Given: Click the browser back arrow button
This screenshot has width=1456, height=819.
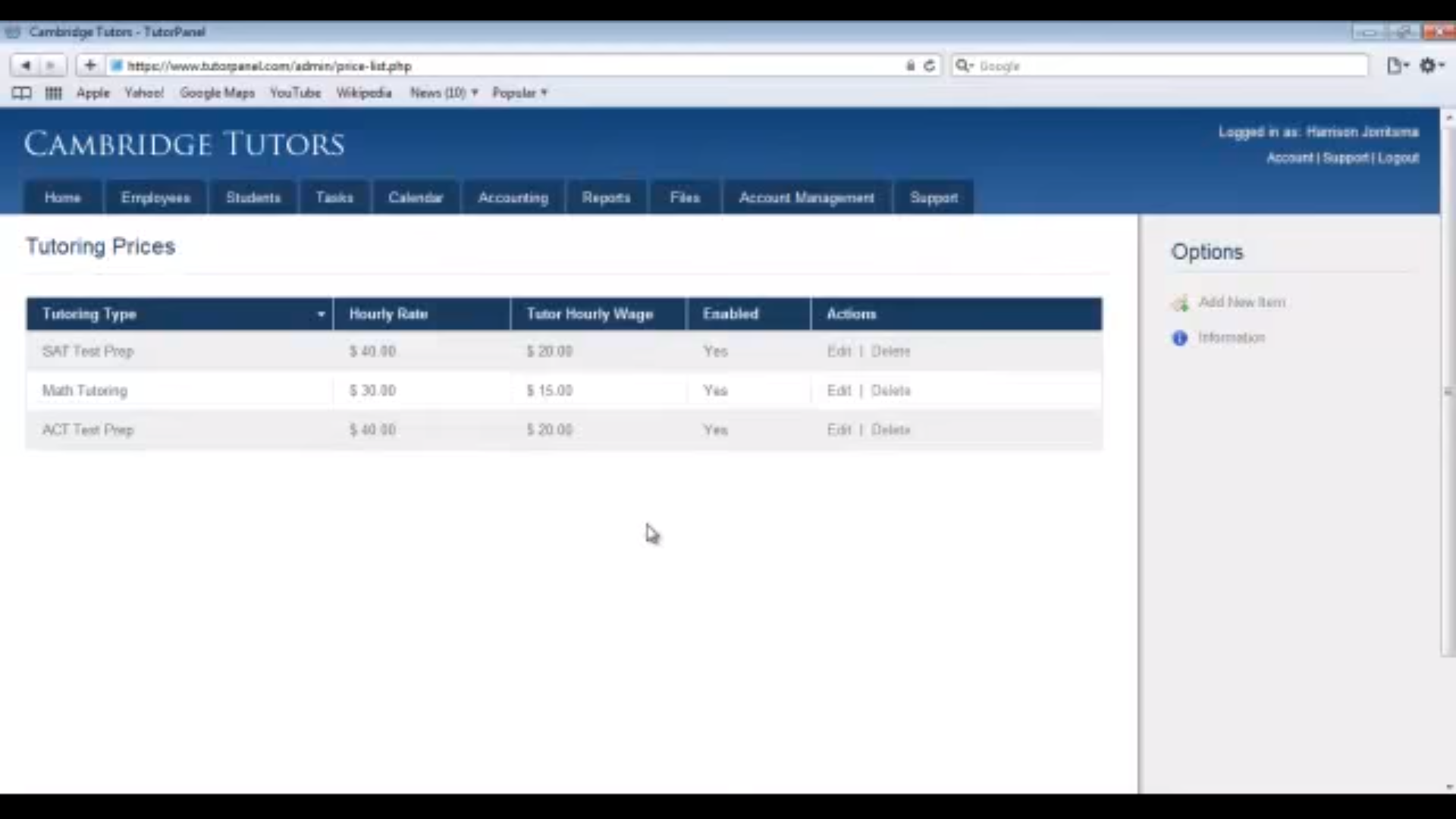Looking at the screenshot, I should pyautogui.click(x=26, y=66).
